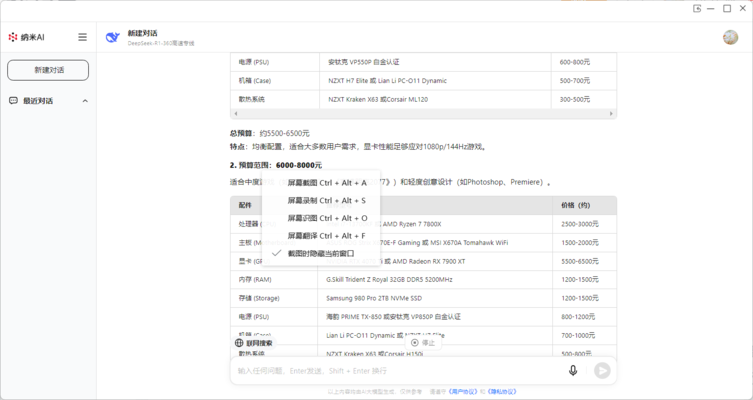Click the globe icon for 联网搜索

(239, 343)
